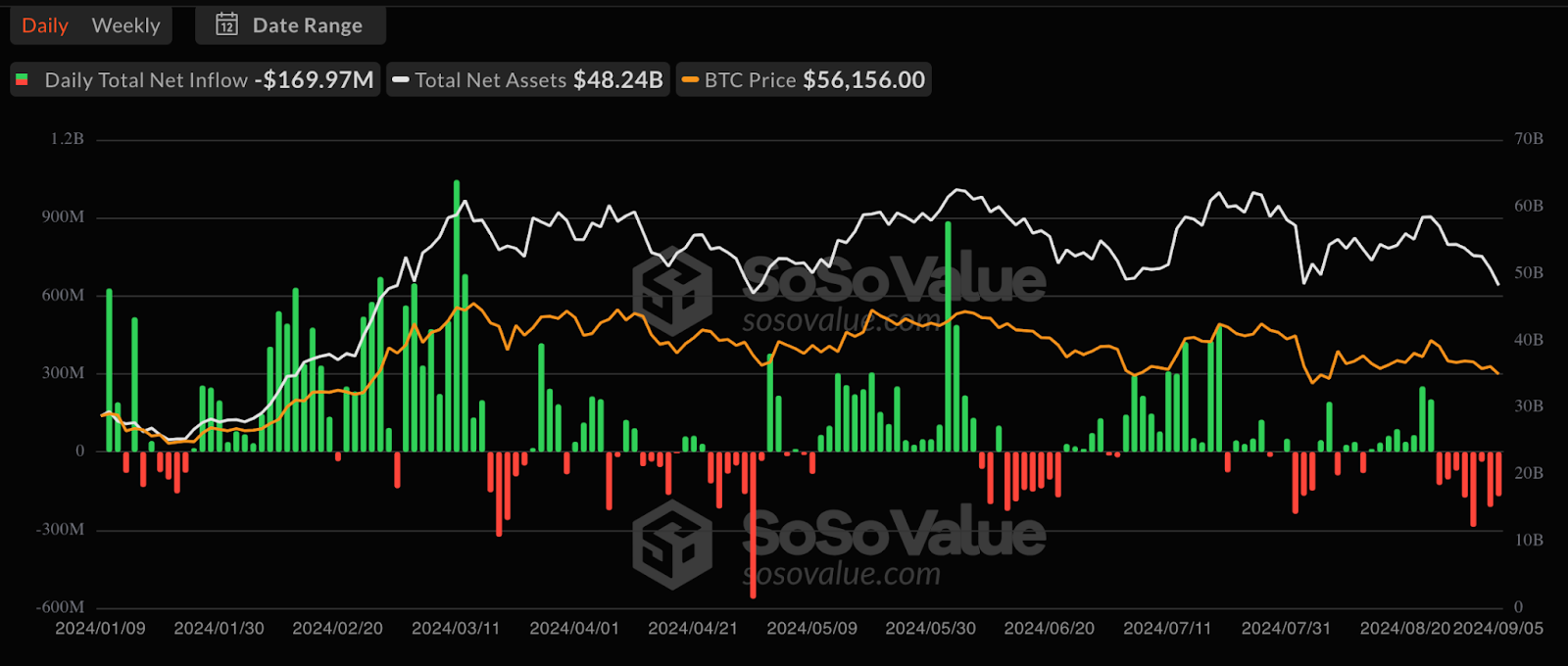Viewport: 1568px width, 666px height.
Task: Click the 10B right axis label
Action: point(1529,540)
